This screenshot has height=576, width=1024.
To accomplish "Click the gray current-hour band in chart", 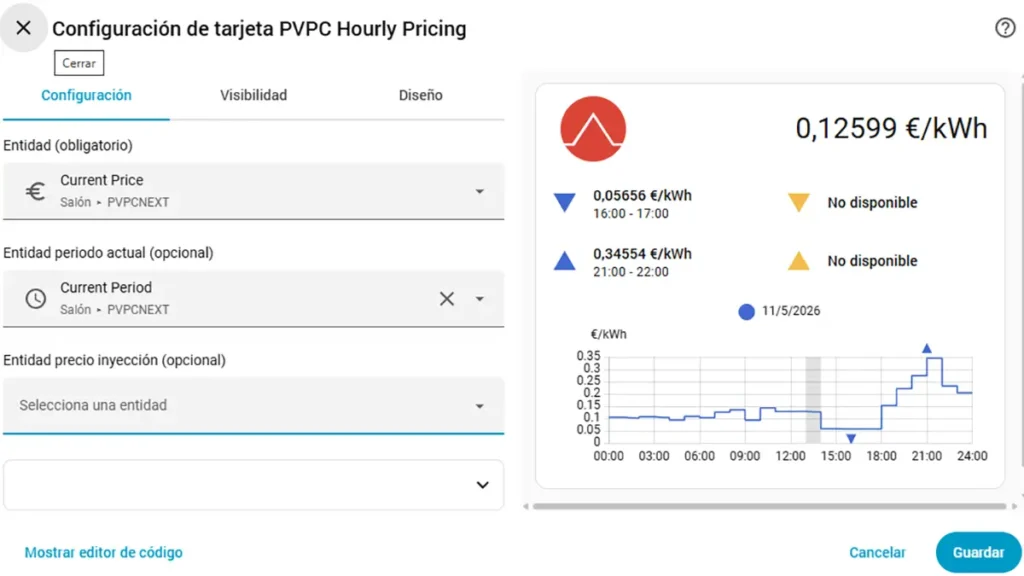I will (x=812, y=400).
